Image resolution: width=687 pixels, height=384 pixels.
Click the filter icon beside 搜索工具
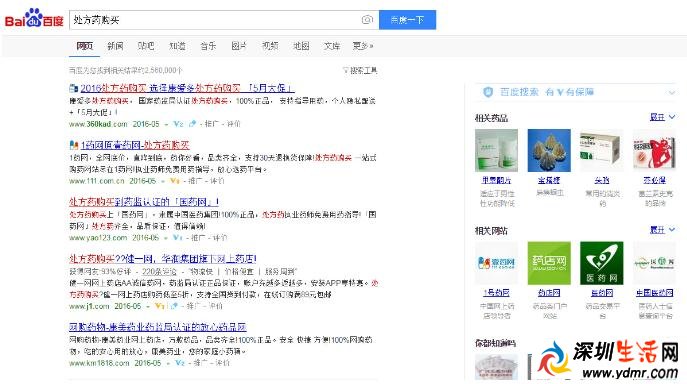pyautogui.click(x=346, y=70)
